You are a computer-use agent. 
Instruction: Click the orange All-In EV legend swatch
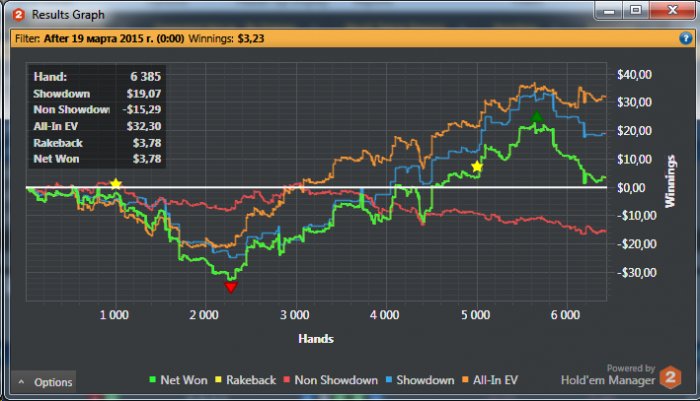(x=466, y=380)
